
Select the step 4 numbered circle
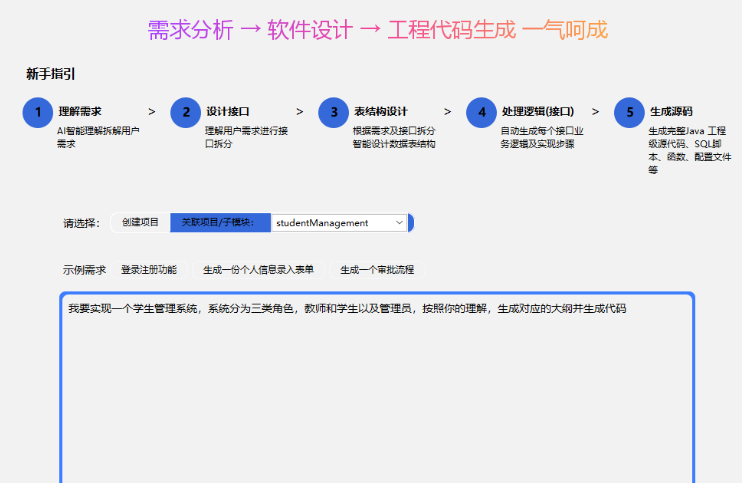pyautogui.click(x=482, y=113)
